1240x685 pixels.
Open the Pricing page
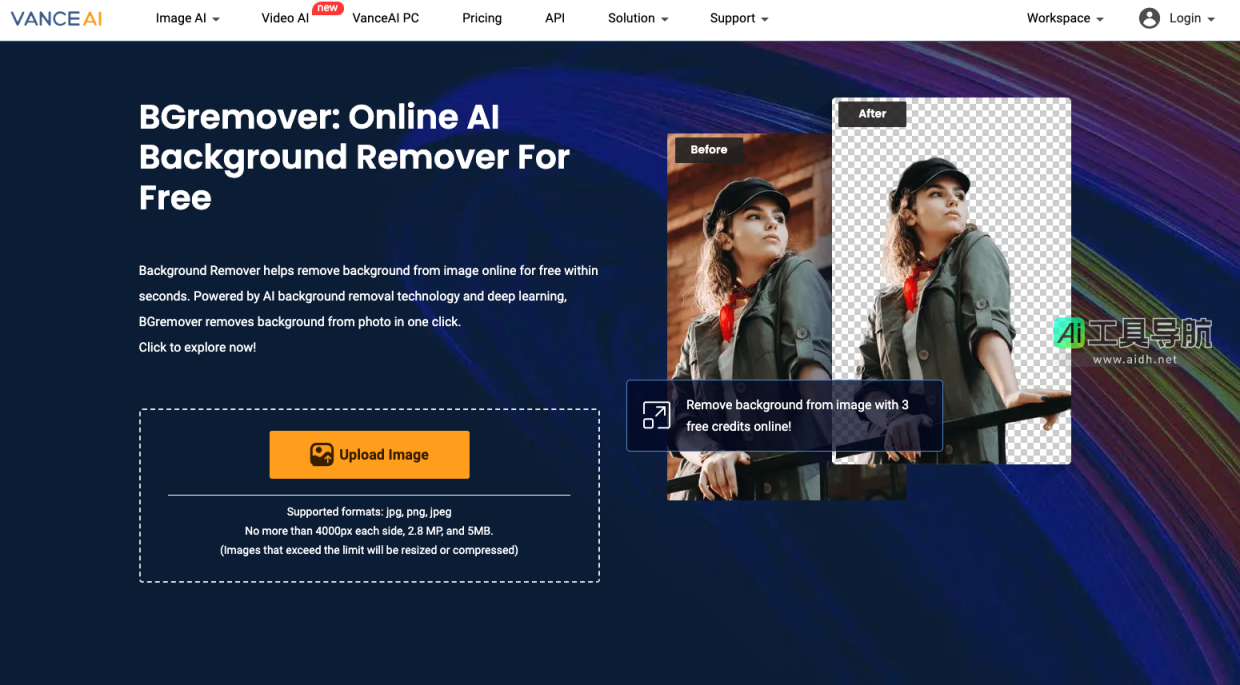click(x=482, y=18)
